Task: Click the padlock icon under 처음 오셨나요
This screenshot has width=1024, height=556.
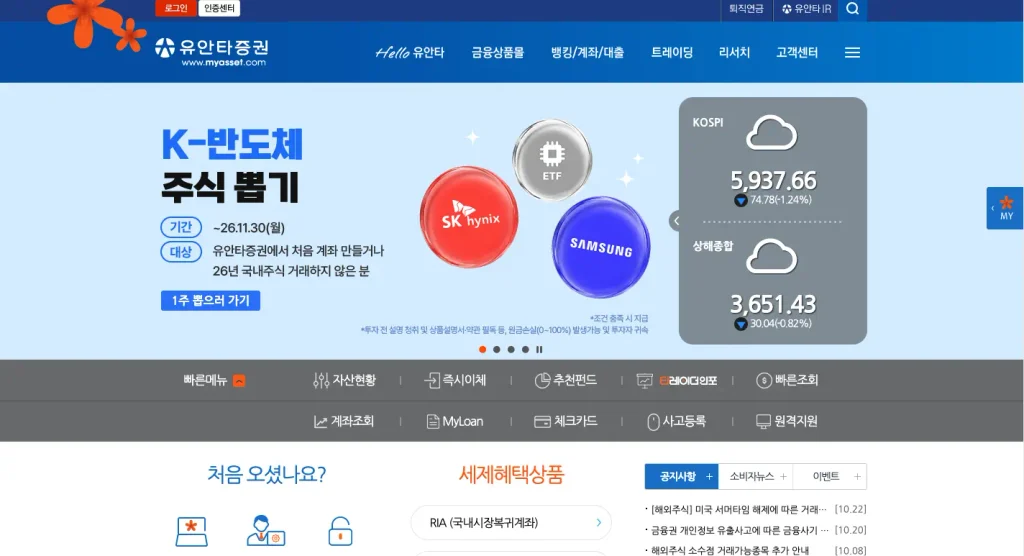Action: (x=340, y=531)
